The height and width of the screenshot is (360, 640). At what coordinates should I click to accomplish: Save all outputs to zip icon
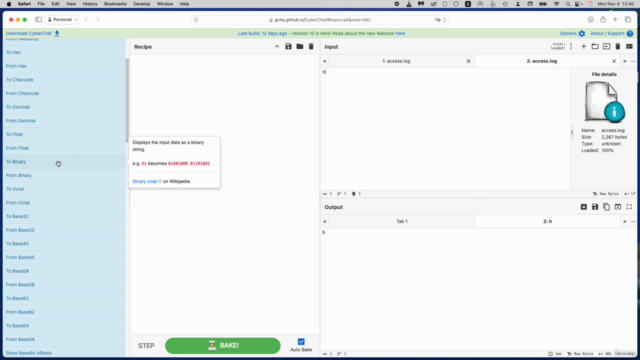584,207
